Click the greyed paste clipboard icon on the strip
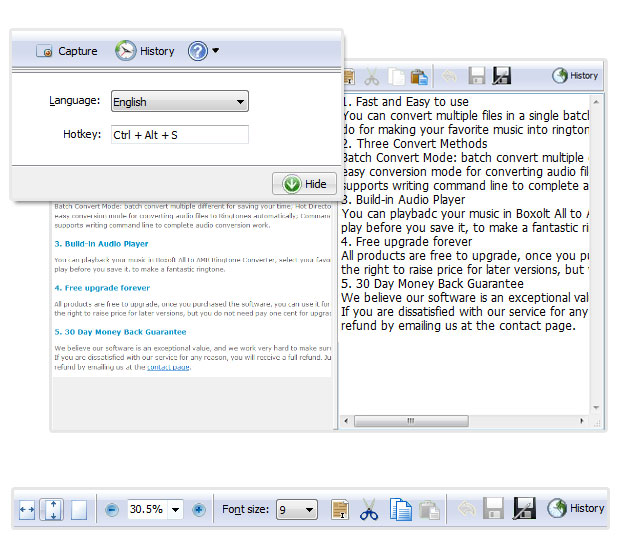This screenshot has width=620, height=548. (x=430, y=509)
